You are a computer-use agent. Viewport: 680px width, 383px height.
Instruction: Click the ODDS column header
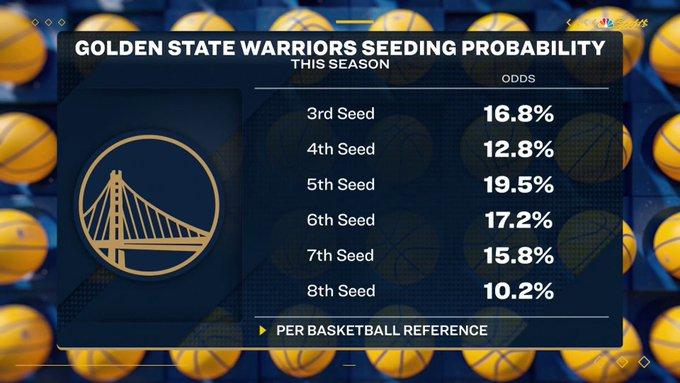518,79
